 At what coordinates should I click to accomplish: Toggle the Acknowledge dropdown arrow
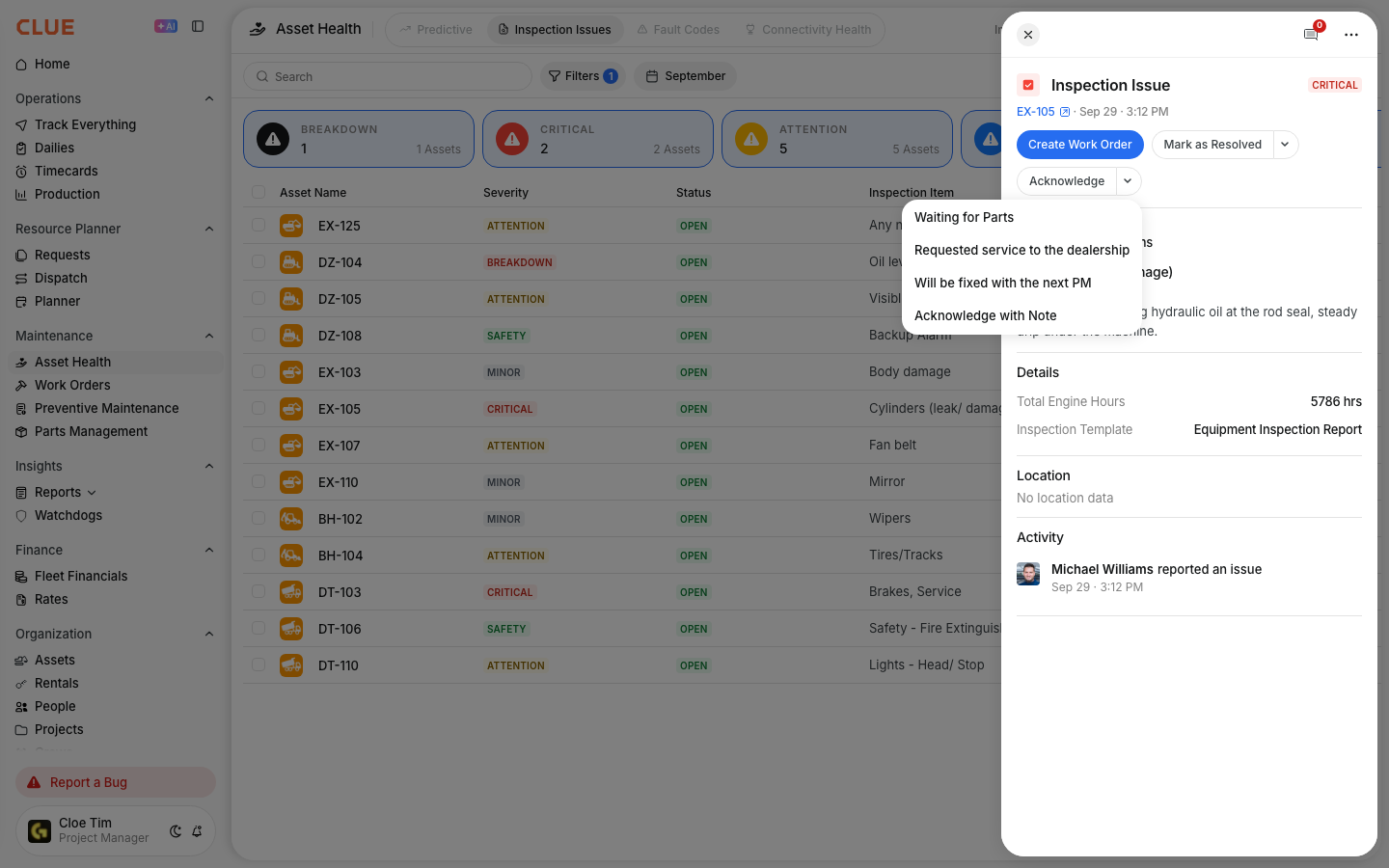(x=1129, y=181)
